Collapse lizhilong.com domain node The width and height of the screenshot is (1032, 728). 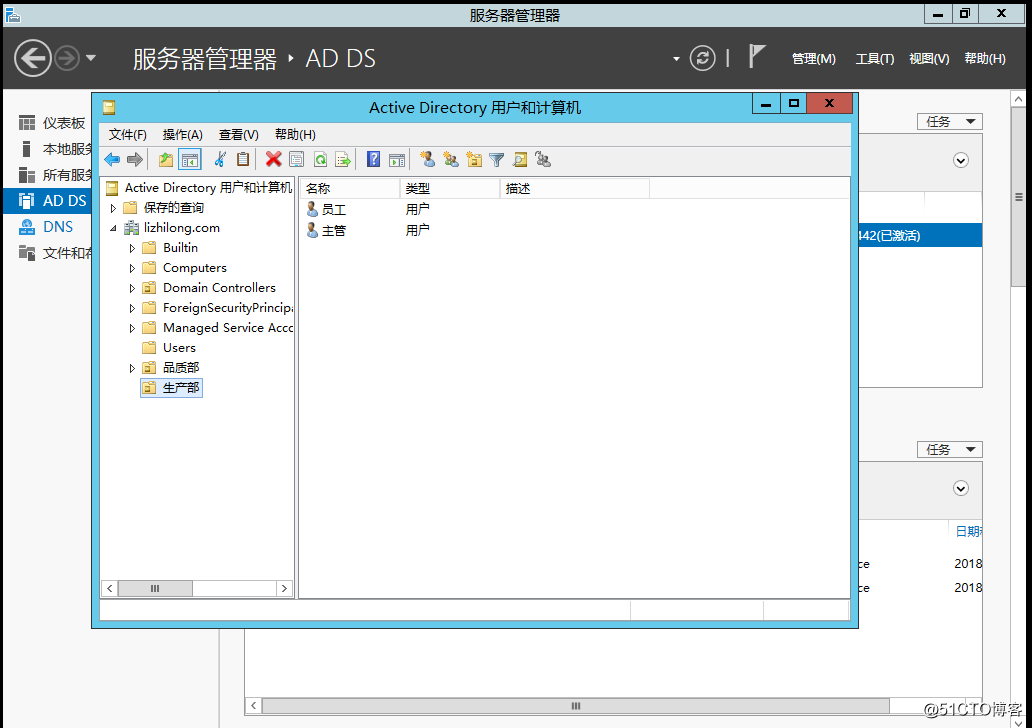point(113,228)
